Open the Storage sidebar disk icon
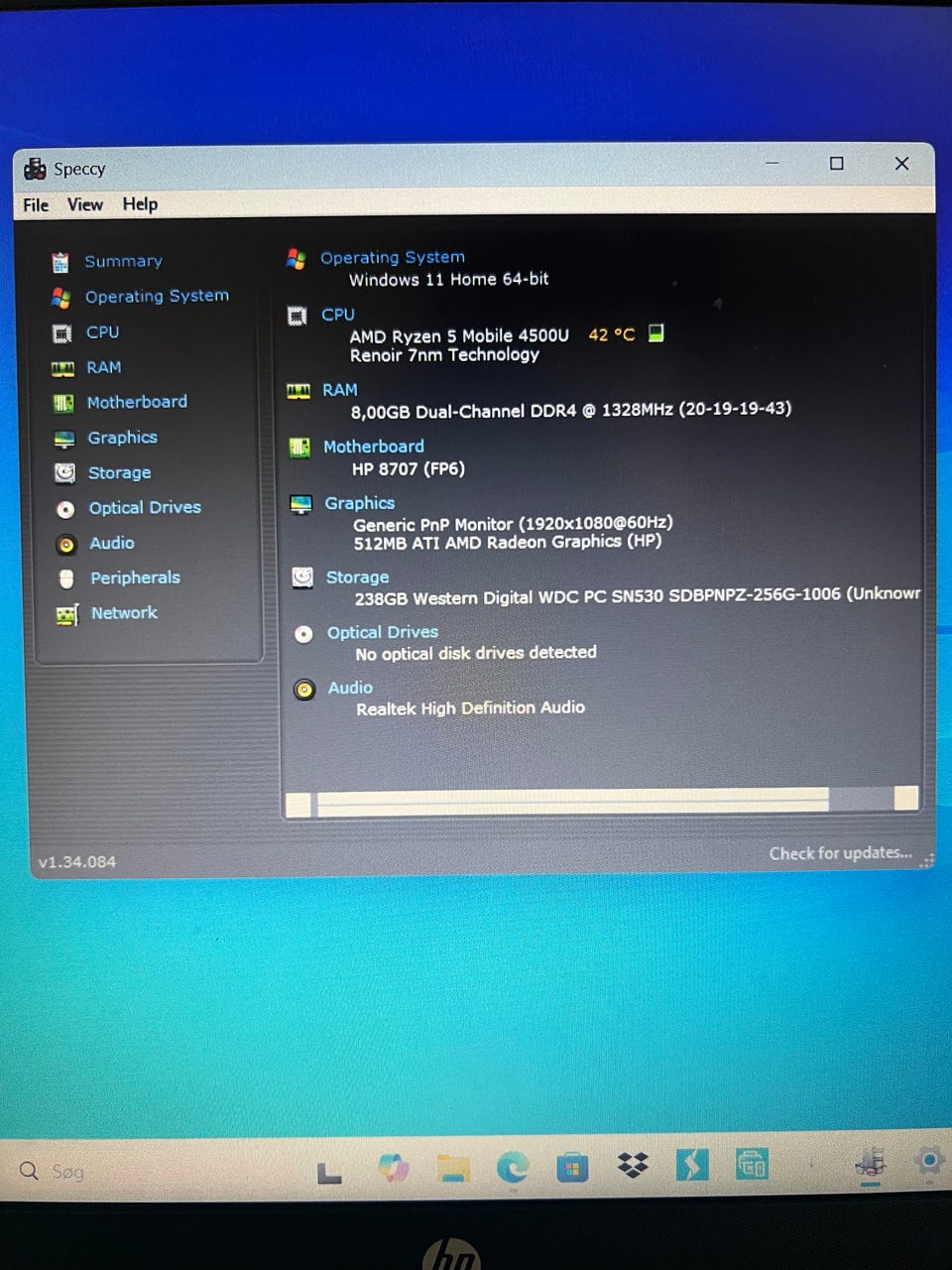952x1270 pixels. 64,473
